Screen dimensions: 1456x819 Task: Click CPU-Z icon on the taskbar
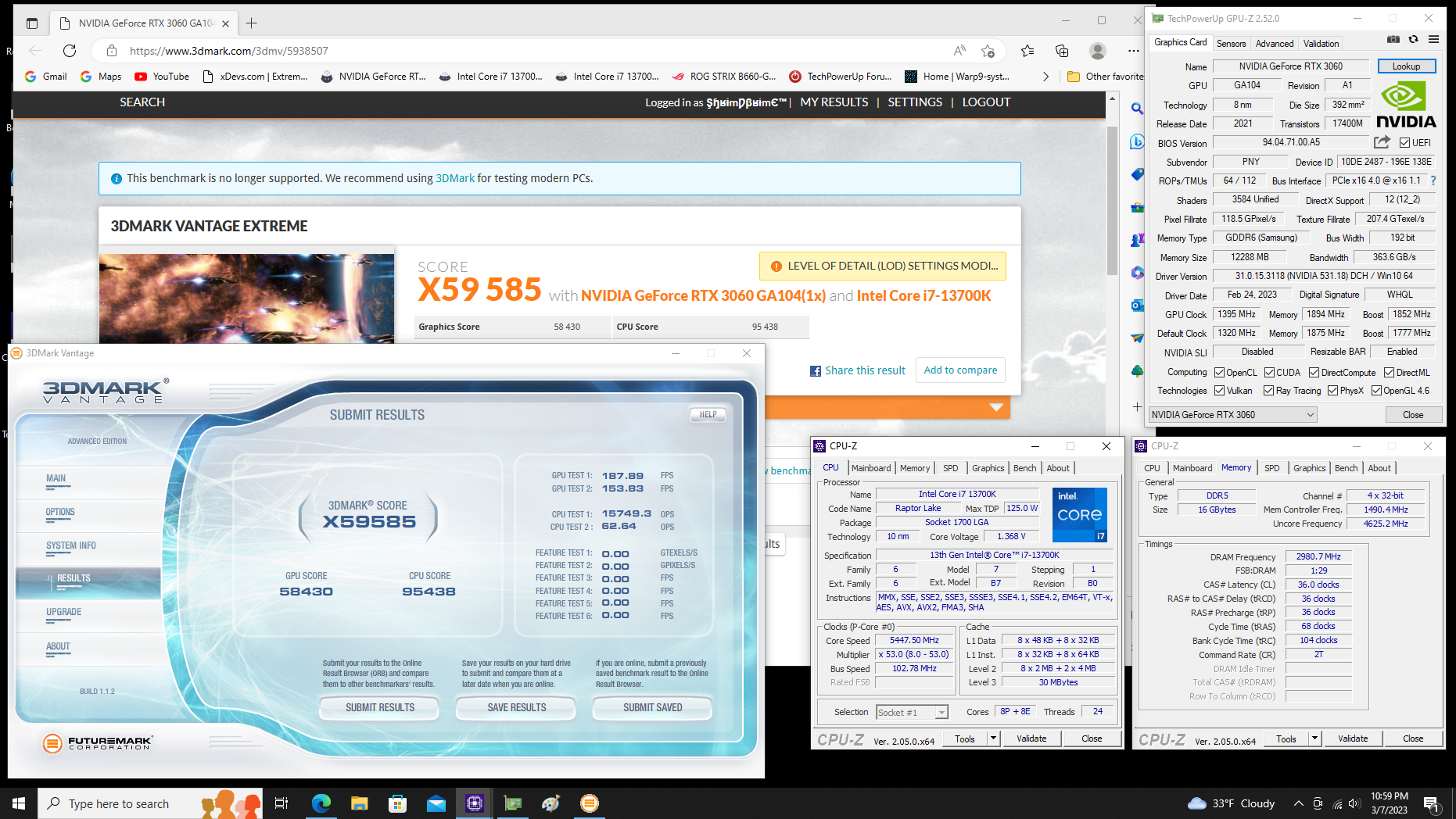[475, 803]
